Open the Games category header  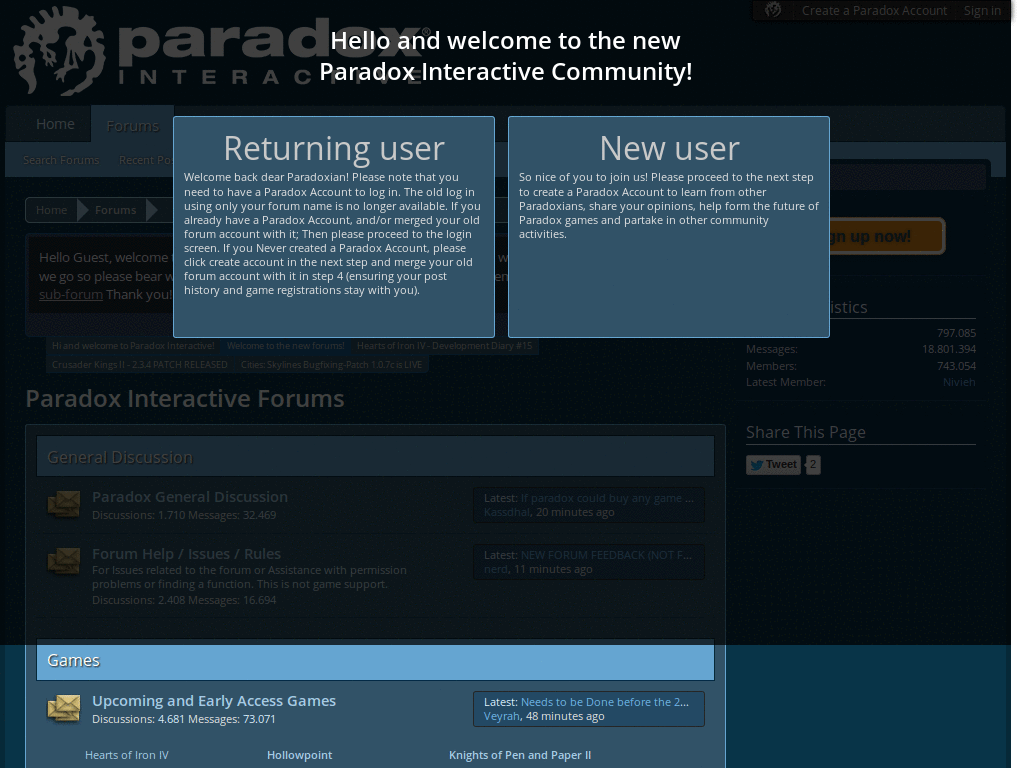point(376,660)
